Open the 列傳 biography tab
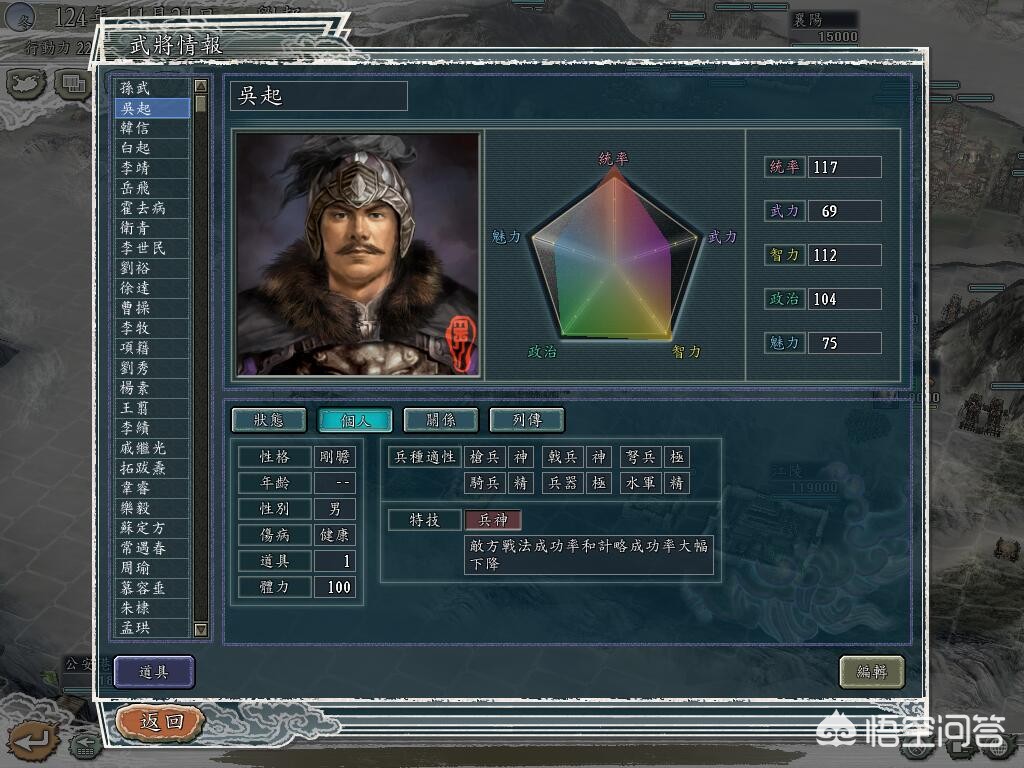 coord(526,420)
